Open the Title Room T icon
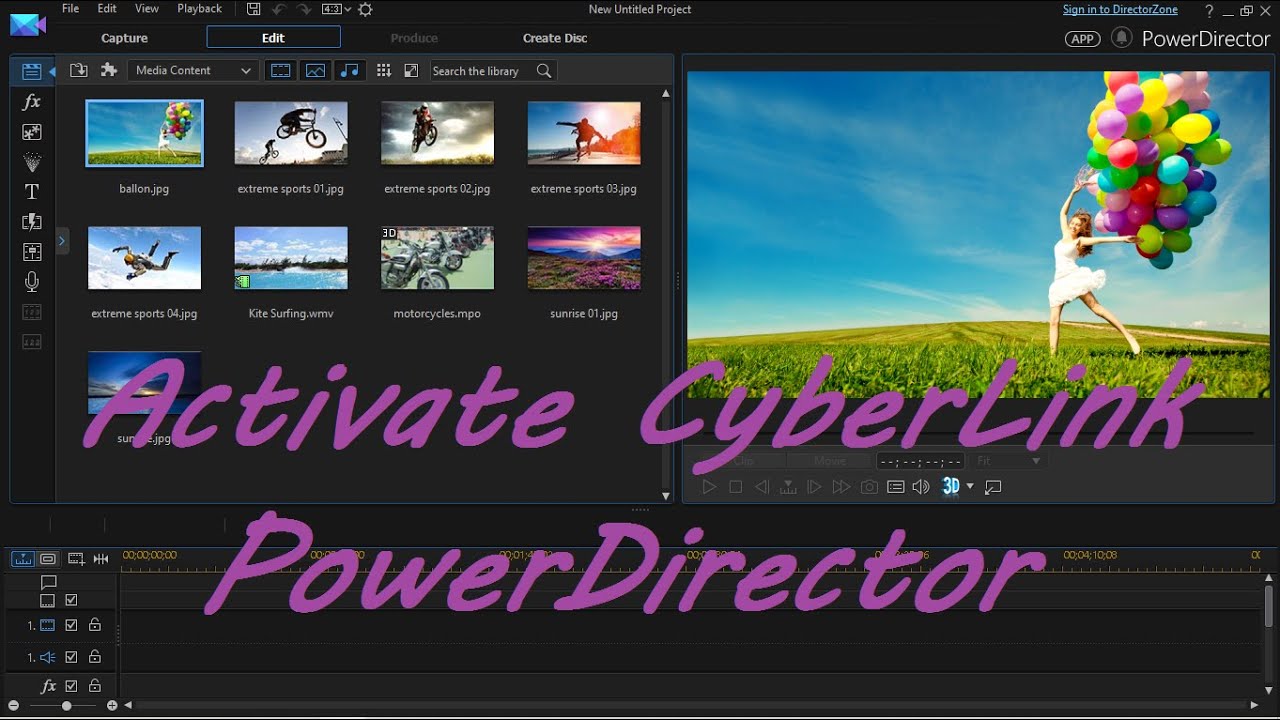 [32, 192]
